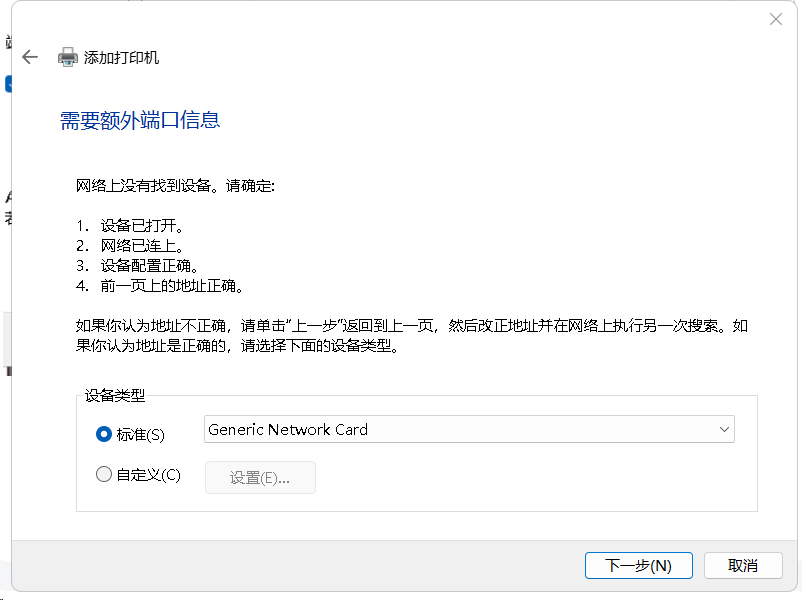Viewport: 802px width, 600px height.
Task: Select the 自定义(C) radio button
Action: point(104,474)
